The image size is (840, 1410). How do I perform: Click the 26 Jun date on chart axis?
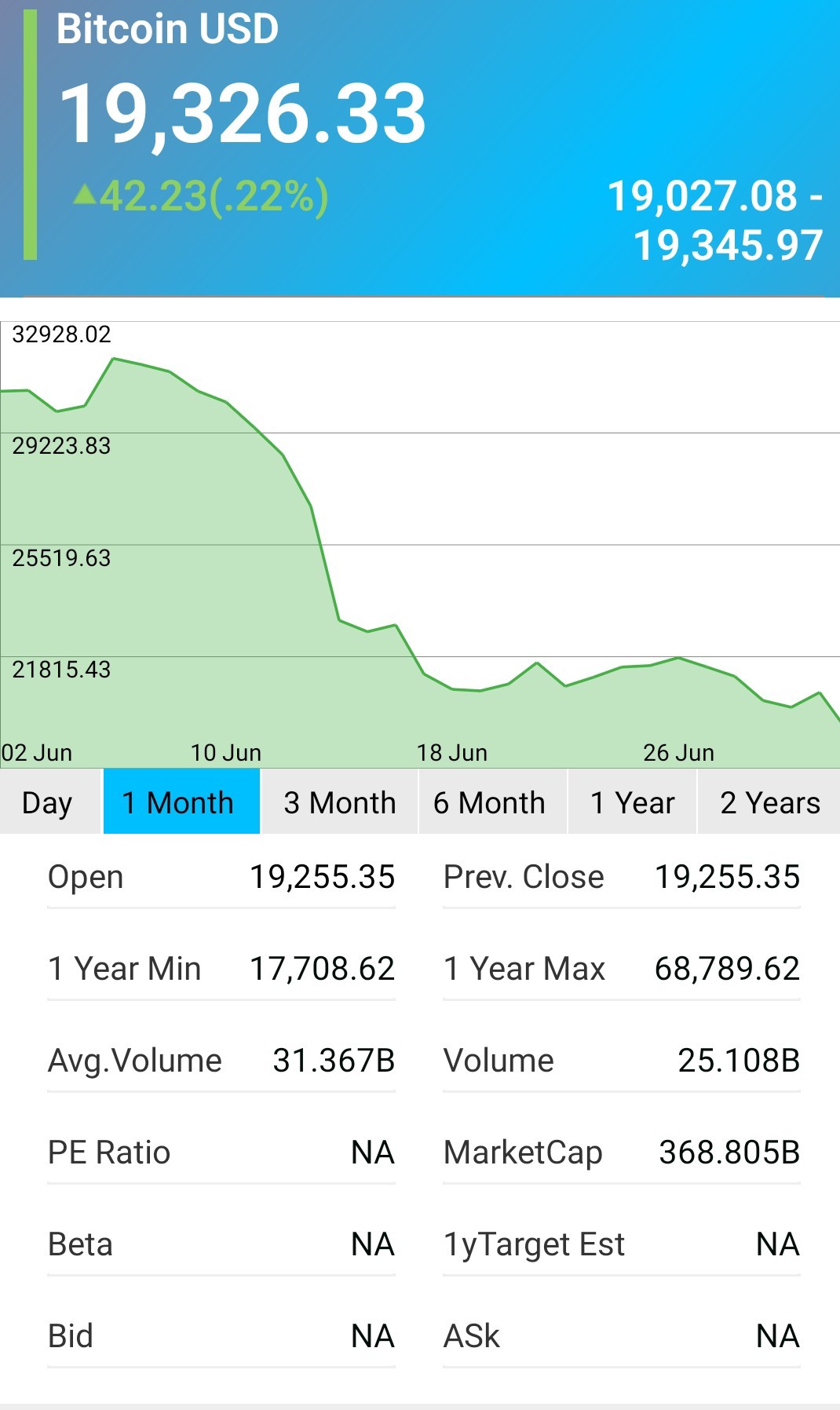(678, 753)
